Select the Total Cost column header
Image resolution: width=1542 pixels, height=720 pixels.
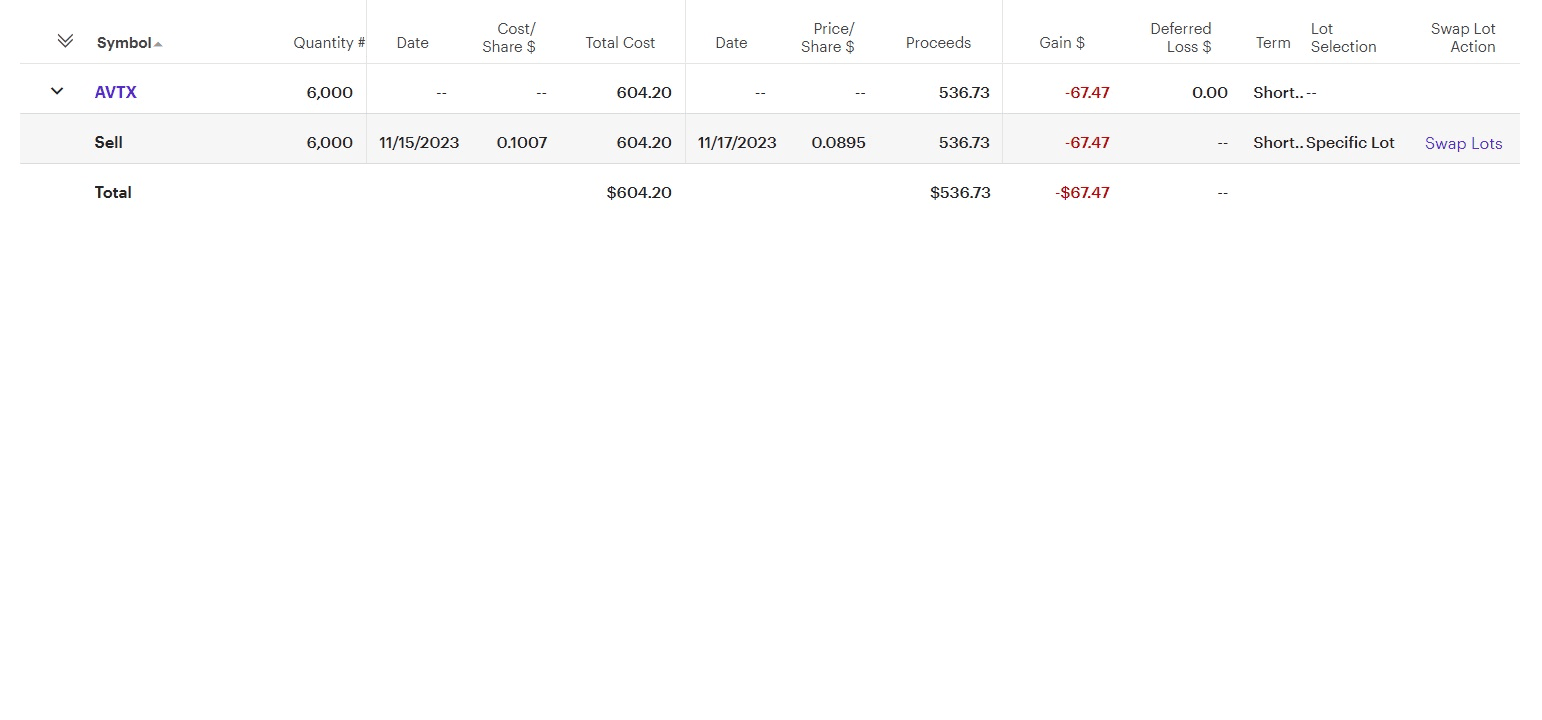pyautogui.click(x=620, y=43)
